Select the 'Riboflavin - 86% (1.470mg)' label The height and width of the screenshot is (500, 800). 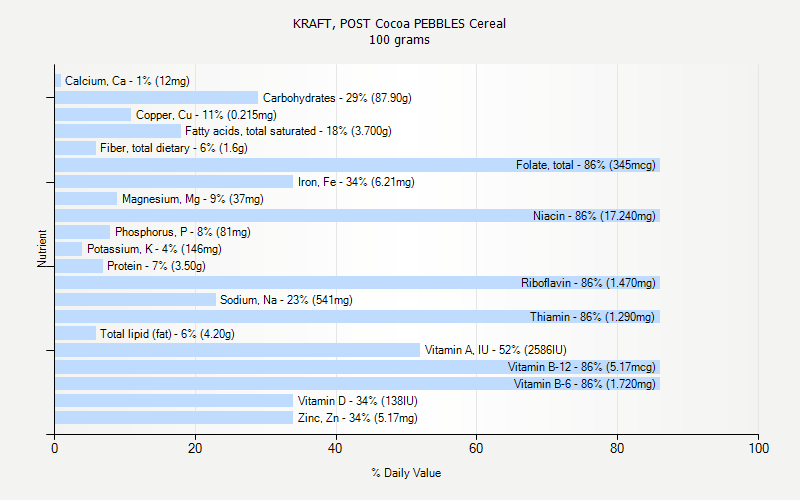coord(588,283)
